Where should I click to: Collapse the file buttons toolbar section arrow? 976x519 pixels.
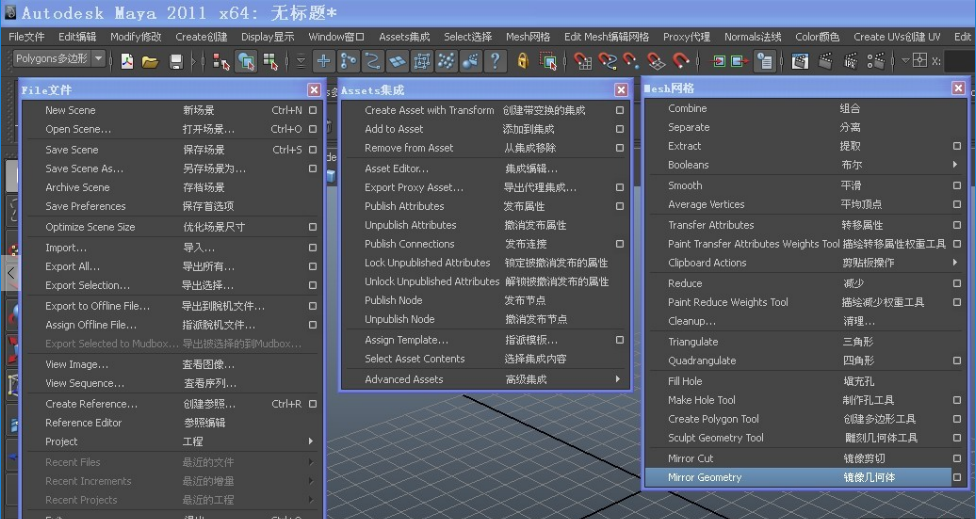193,61
